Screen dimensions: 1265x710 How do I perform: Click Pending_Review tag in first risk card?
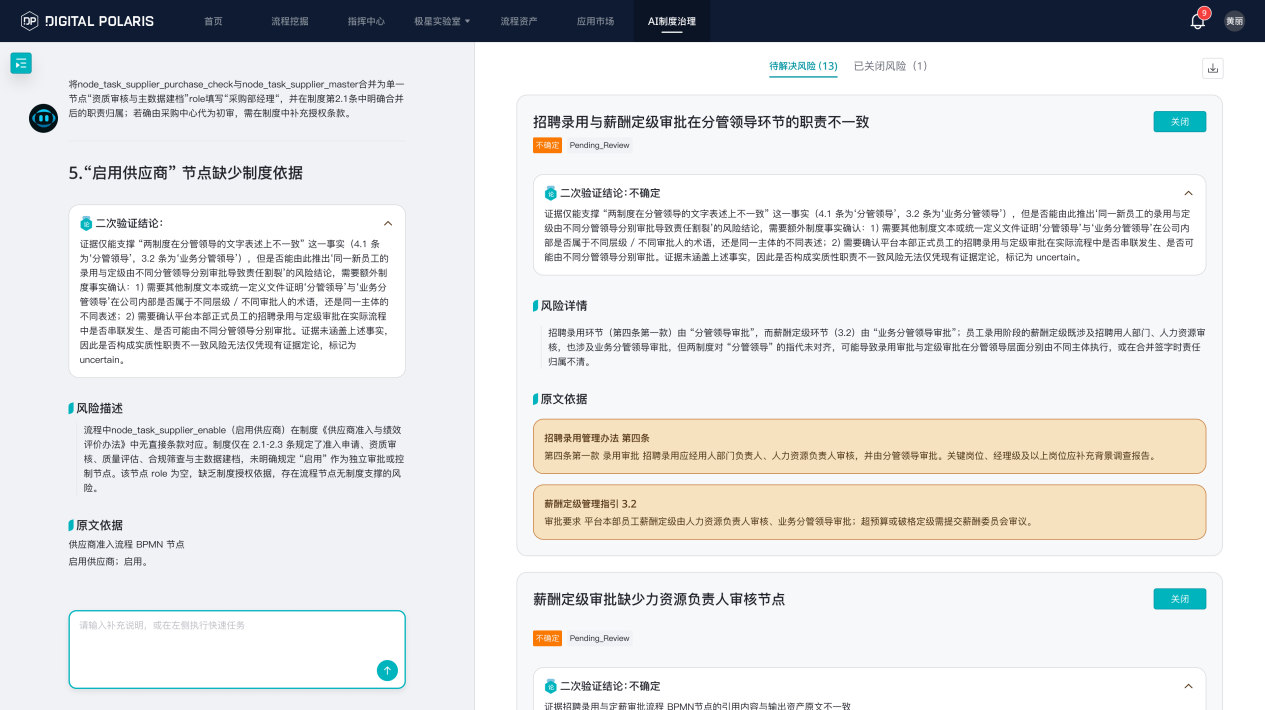coord(599,145)
